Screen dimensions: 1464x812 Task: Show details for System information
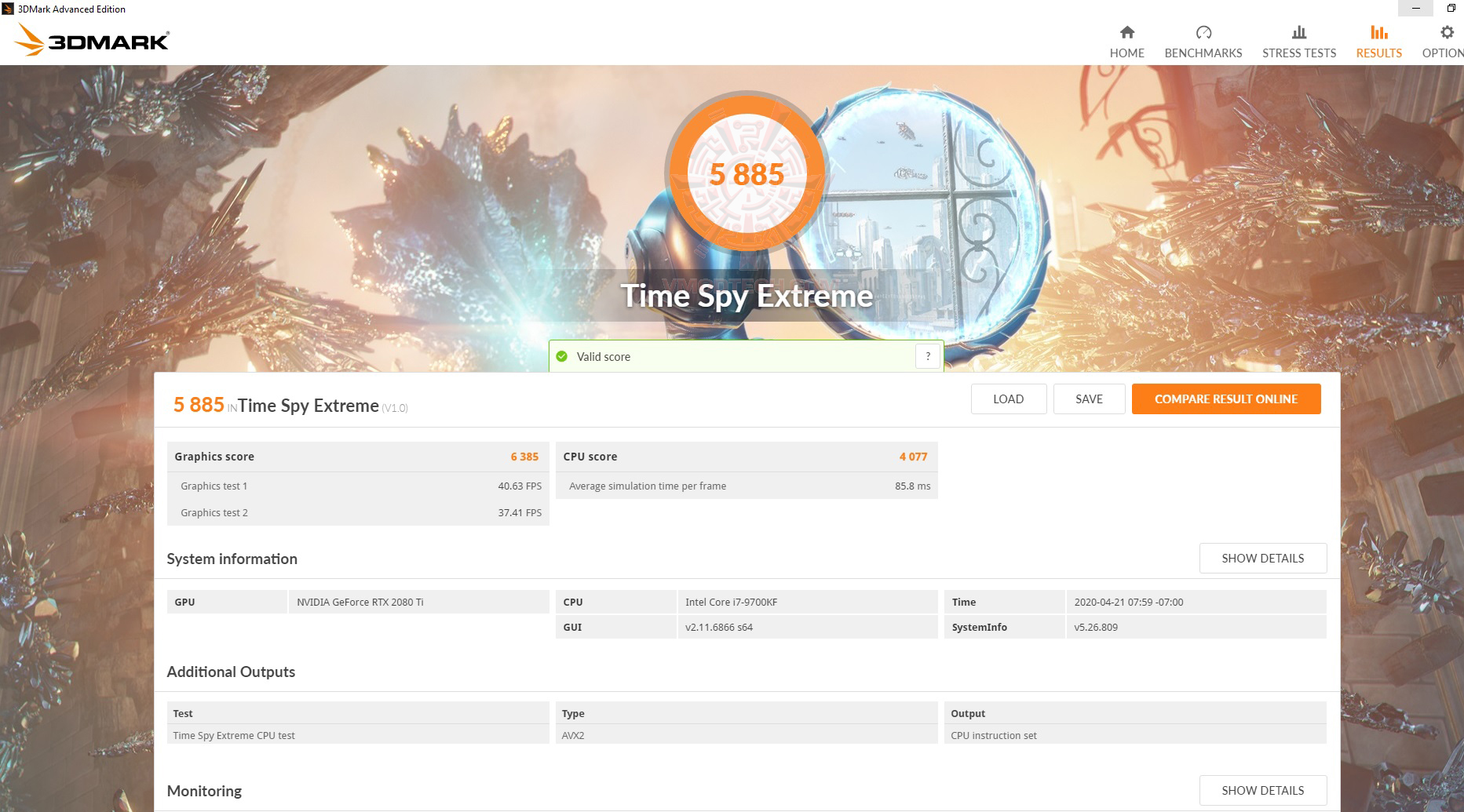1263,558
